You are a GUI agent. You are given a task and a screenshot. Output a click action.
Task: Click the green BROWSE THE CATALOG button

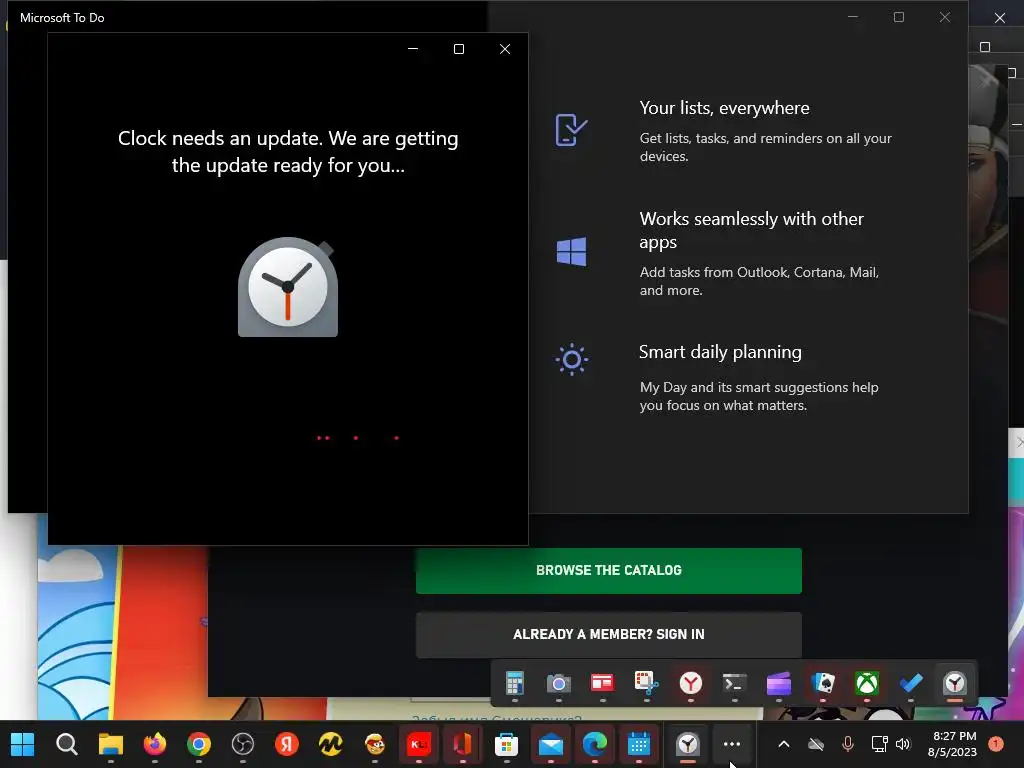(609, 571)
